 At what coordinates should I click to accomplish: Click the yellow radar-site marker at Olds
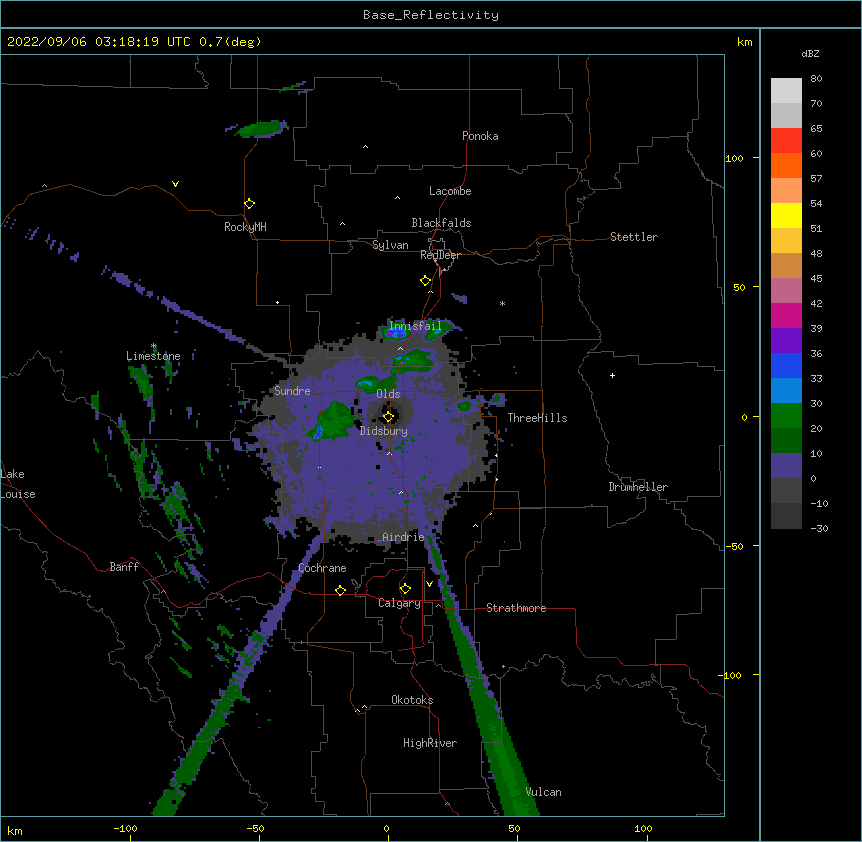tap(388, 416)
